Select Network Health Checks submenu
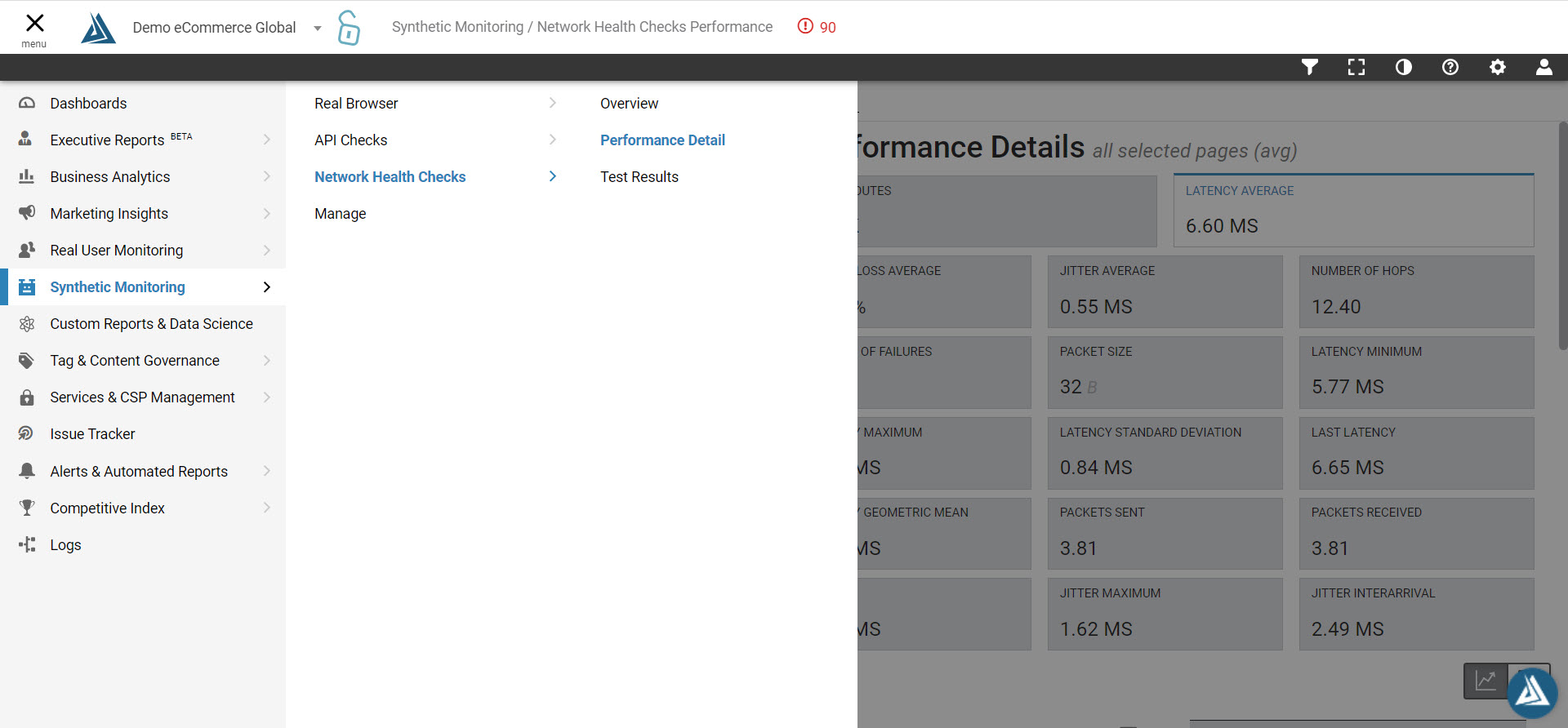Screen dimensions: 1568x728 pos(390,177)
